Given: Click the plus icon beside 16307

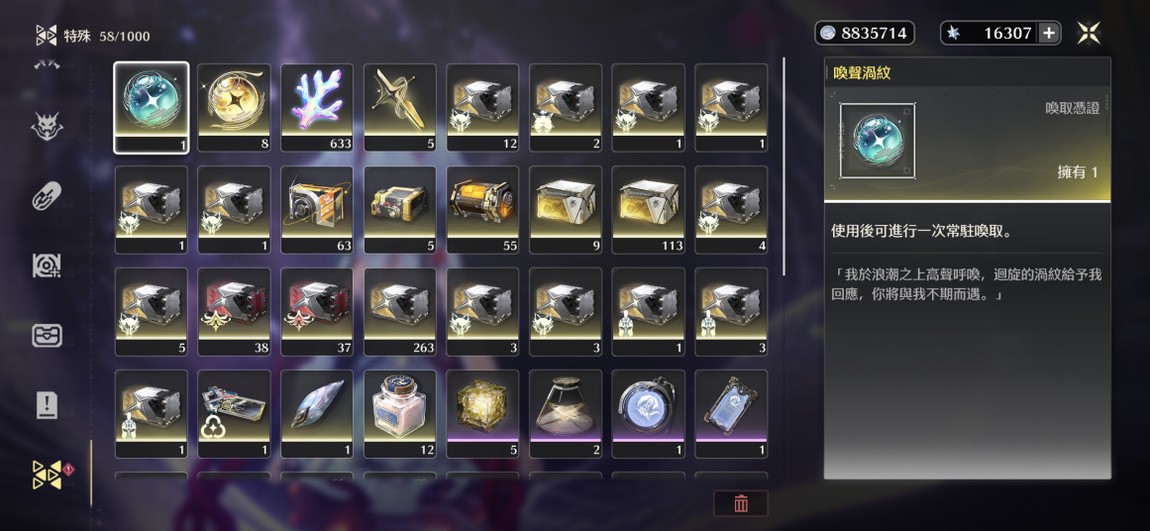Looking at the screenshot, I should [1049, 33].
